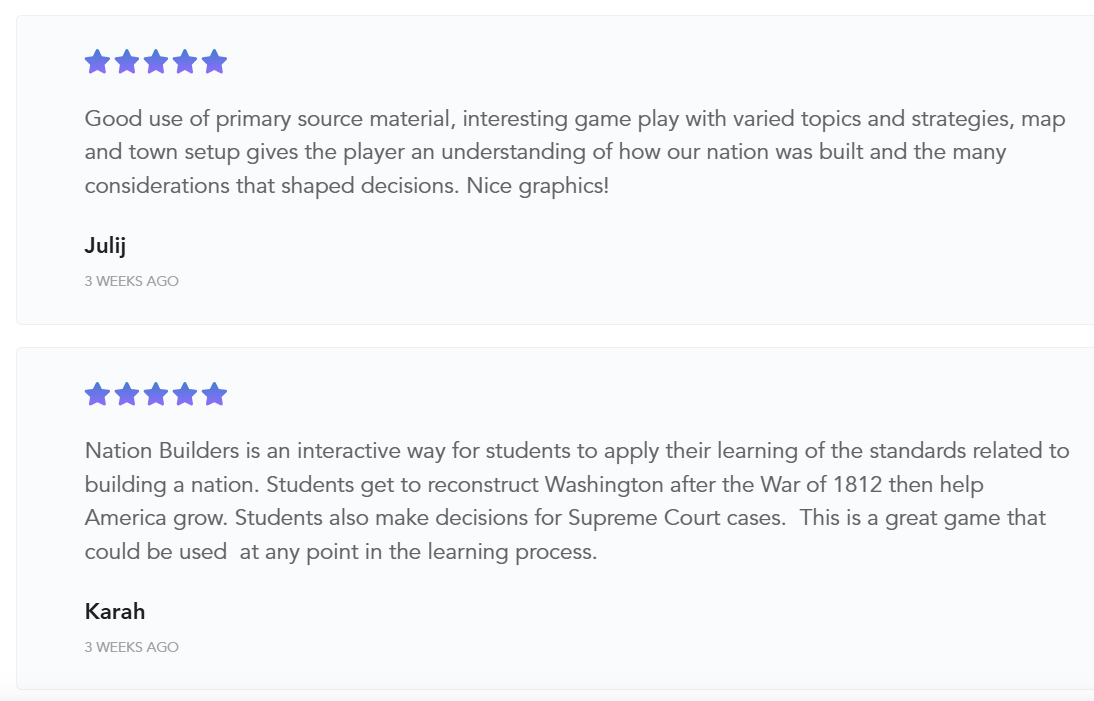Click the third star in Karah's rating
The image size is (1094, 701).
coord(156,395)
